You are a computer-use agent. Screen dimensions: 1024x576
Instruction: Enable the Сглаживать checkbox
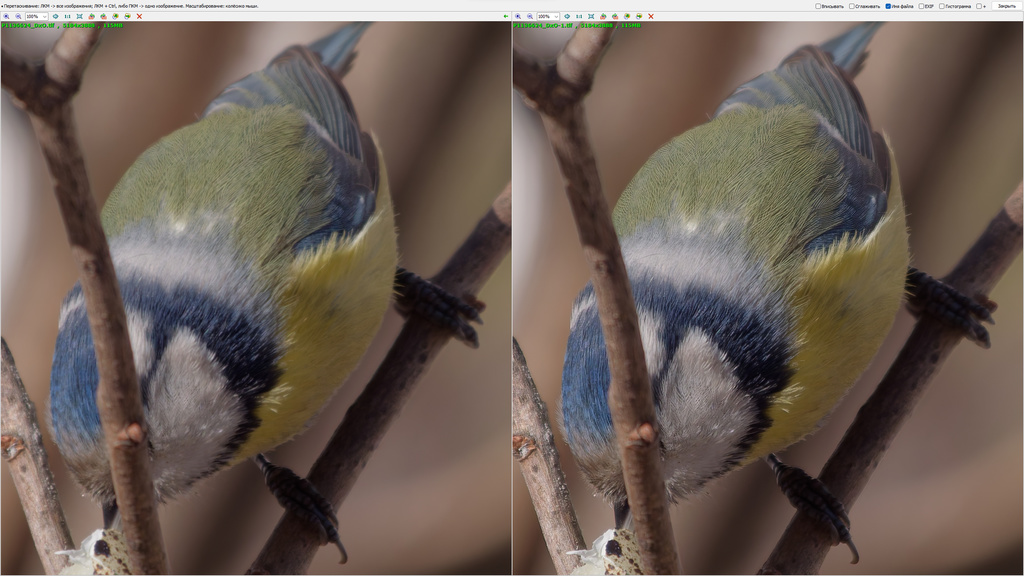(x=852, y=6)
